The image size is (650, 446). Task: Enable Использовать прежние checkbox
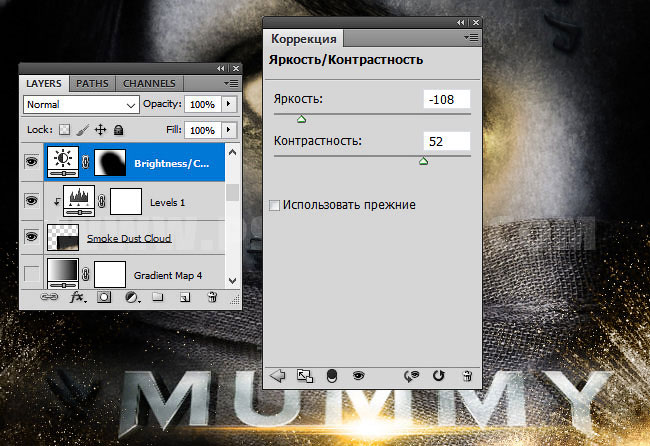tap(274, 205)
